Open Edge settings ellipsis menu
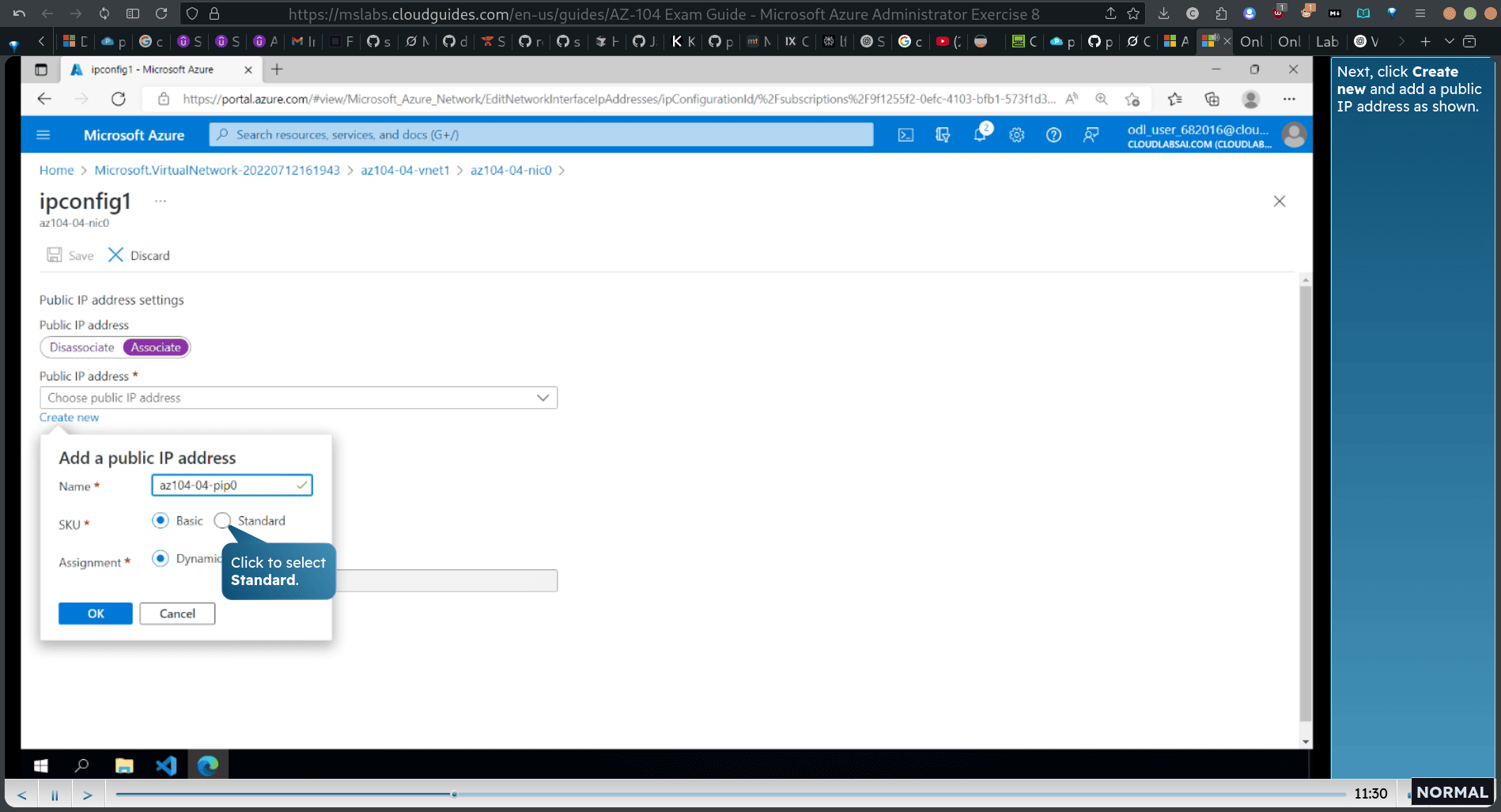 point(1289,99)
